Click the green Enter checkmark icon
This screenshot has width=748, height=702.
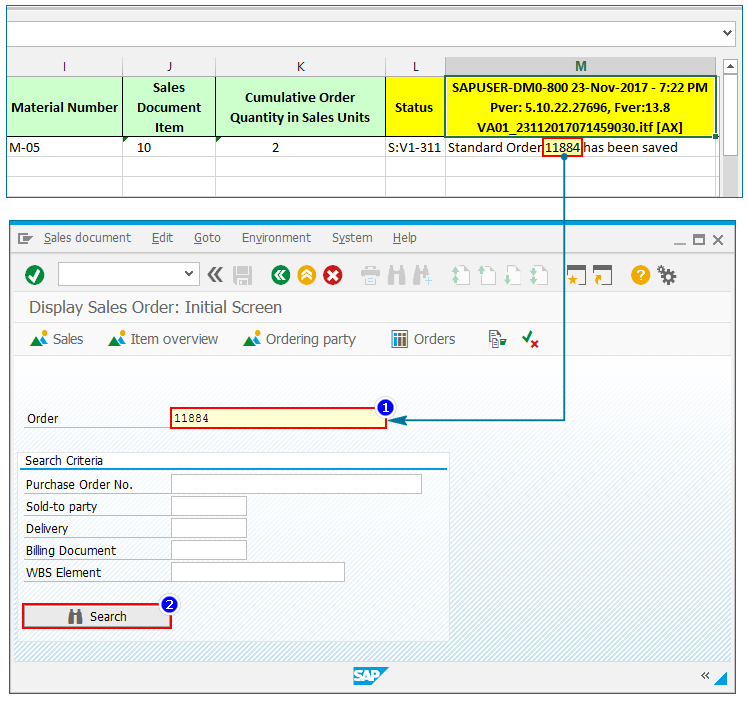click(x=34, y=275)
